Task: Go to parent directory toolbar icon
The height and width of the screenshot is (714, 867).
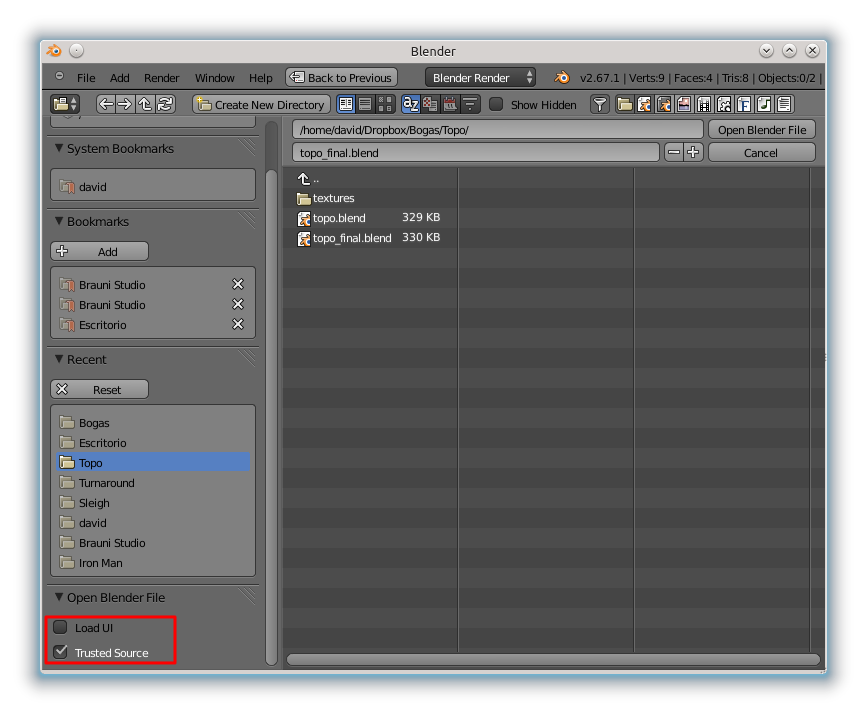Action: [145, 104]
